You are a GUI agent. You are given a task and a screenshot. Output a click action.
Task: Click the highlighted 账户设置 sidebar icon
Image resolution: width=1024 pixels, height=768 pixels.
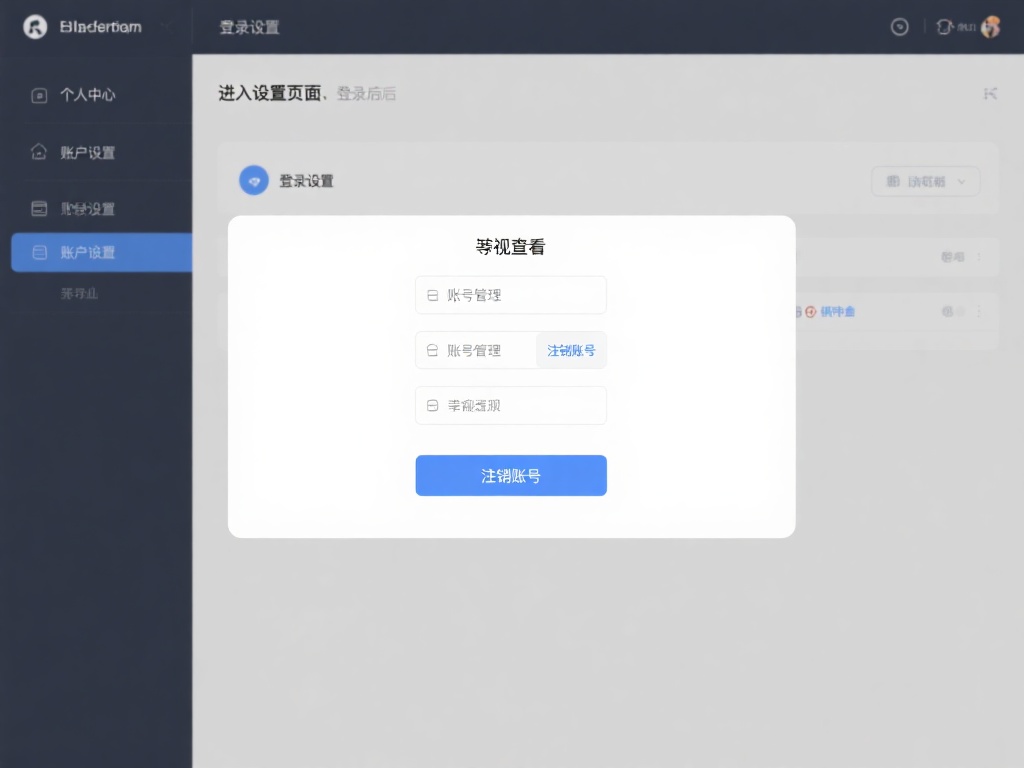pos(39,252)
